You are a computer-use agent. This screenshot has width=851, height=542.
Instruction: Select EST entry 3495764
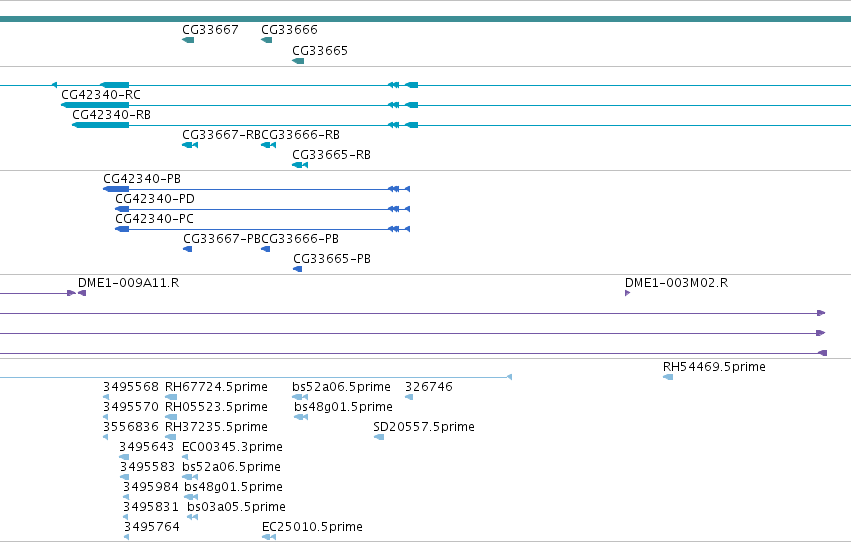pyautogui.click(x=151, y=528)
